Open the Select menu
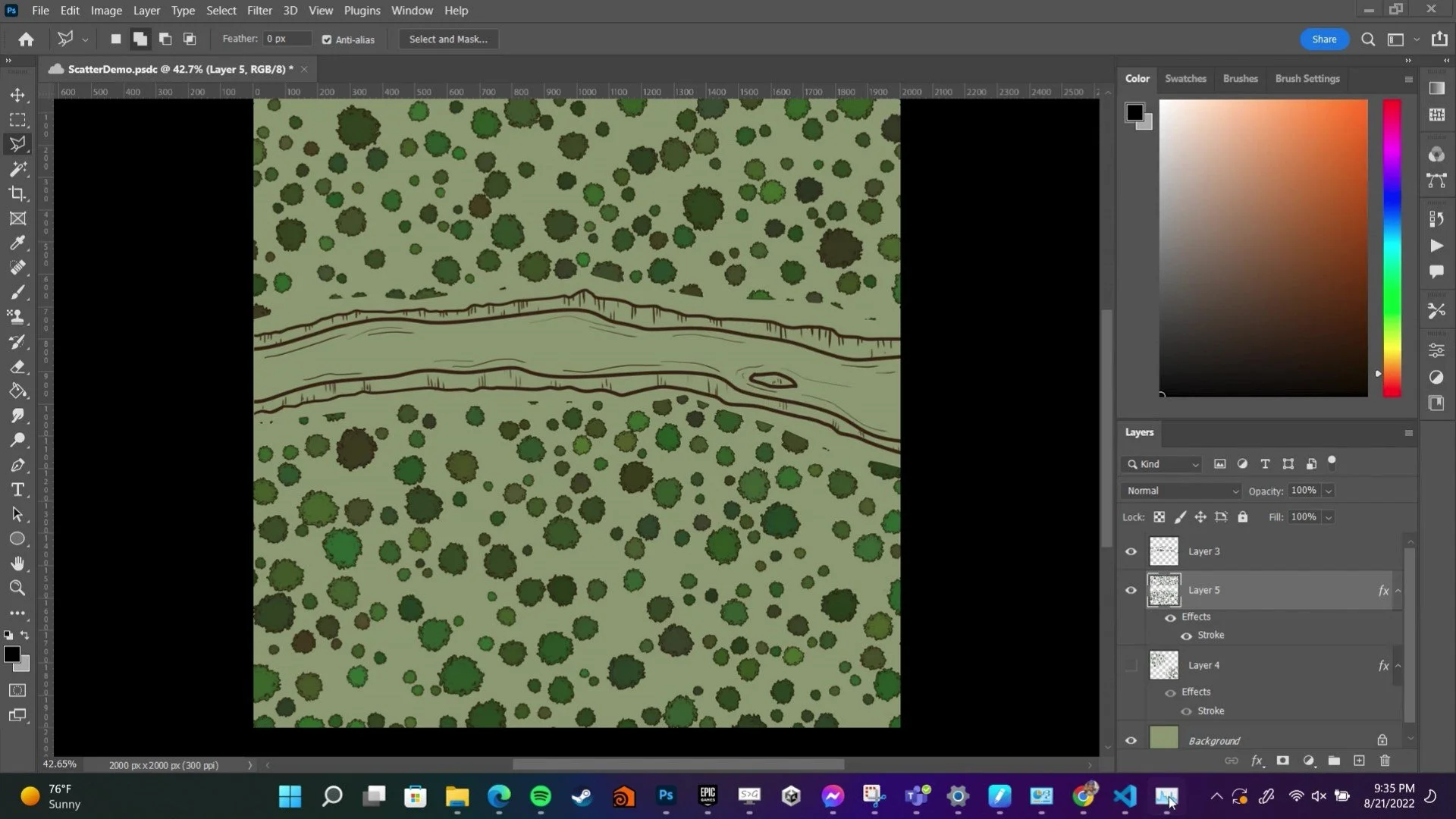The height and width of the screenshot is (819, 1456). (x=221, y=11)
